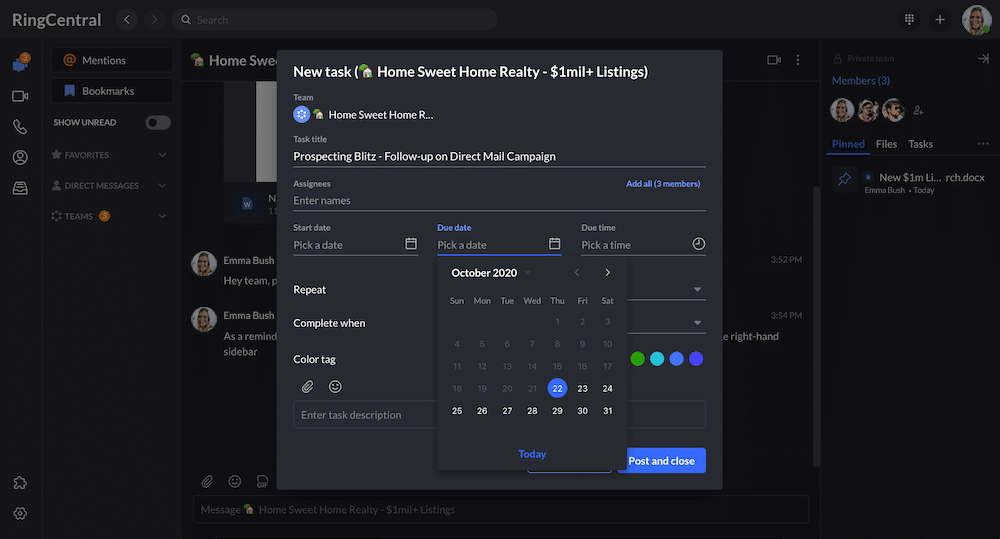Open Start date calendar icon

pos(411,244)
